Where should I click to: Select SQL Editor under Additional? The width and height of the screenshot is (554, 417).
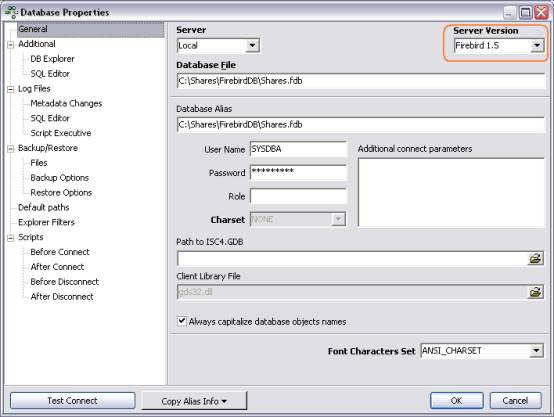(x=50, y=74)
